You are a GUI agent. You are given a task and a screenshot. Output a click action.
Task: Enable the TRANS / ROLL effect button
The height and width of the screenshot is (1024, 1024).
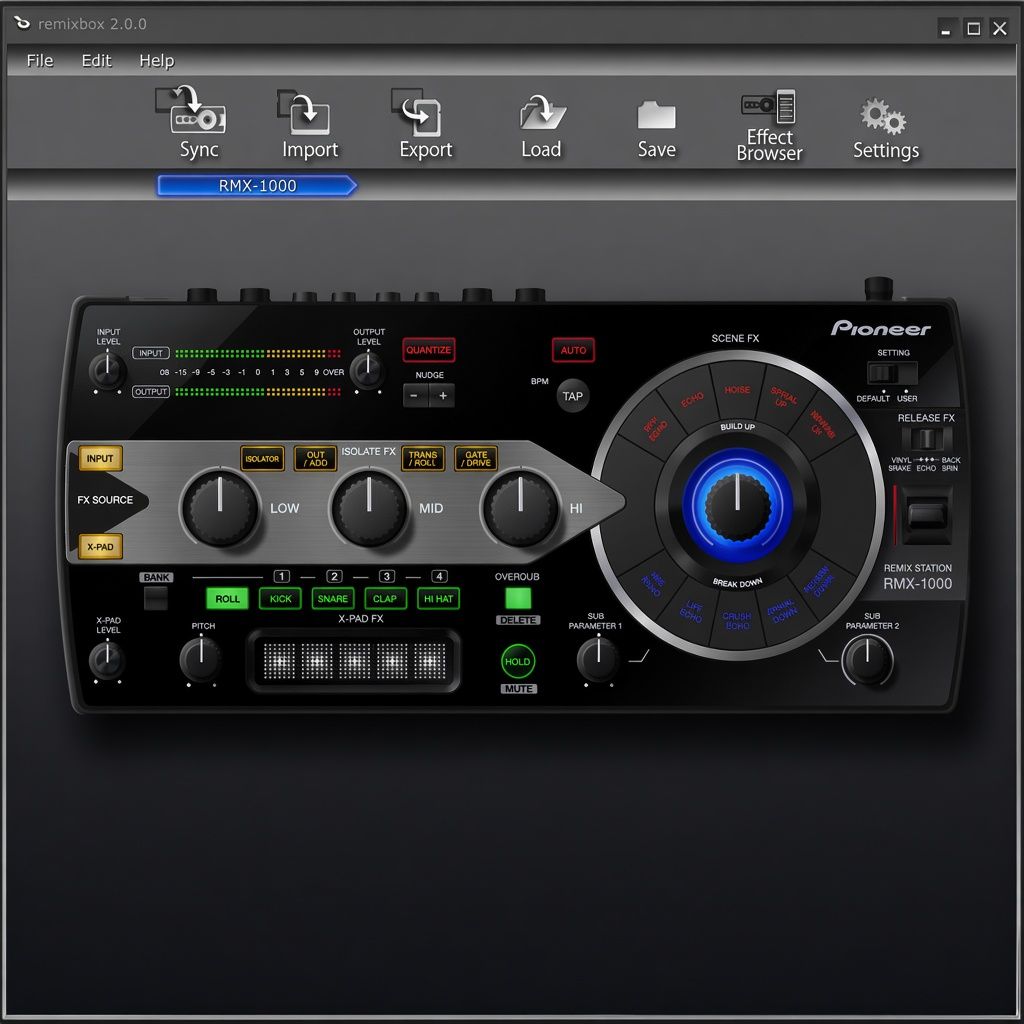(x=423, y=458)
